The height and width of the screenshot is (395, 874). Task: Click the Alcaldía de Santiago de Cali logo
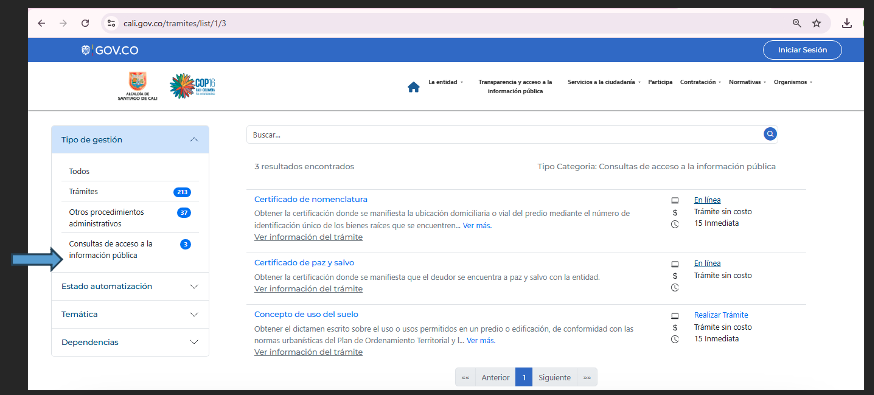click(137, 86)
